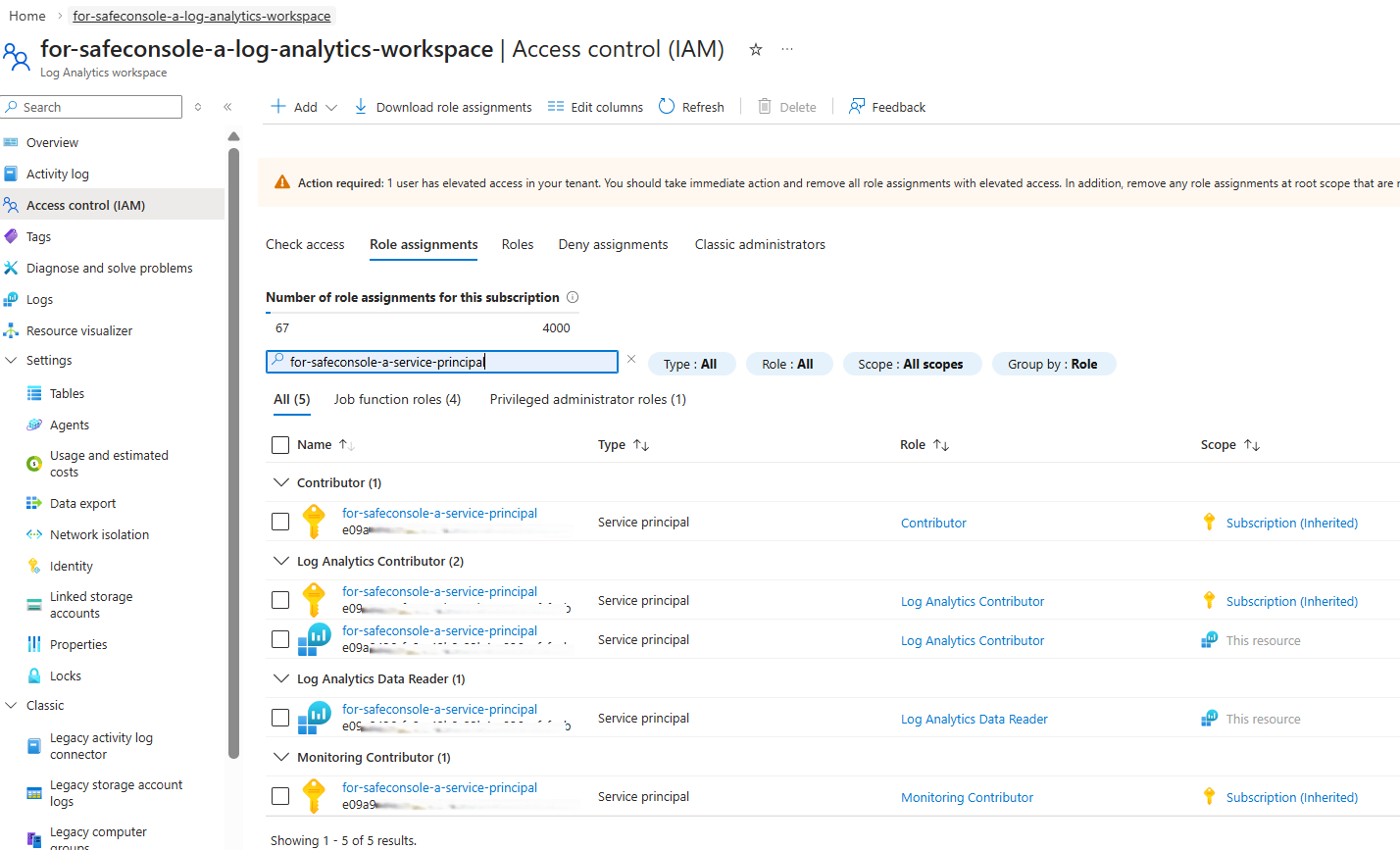Open Locks page
1400x850 pixels.
point(65,675)
